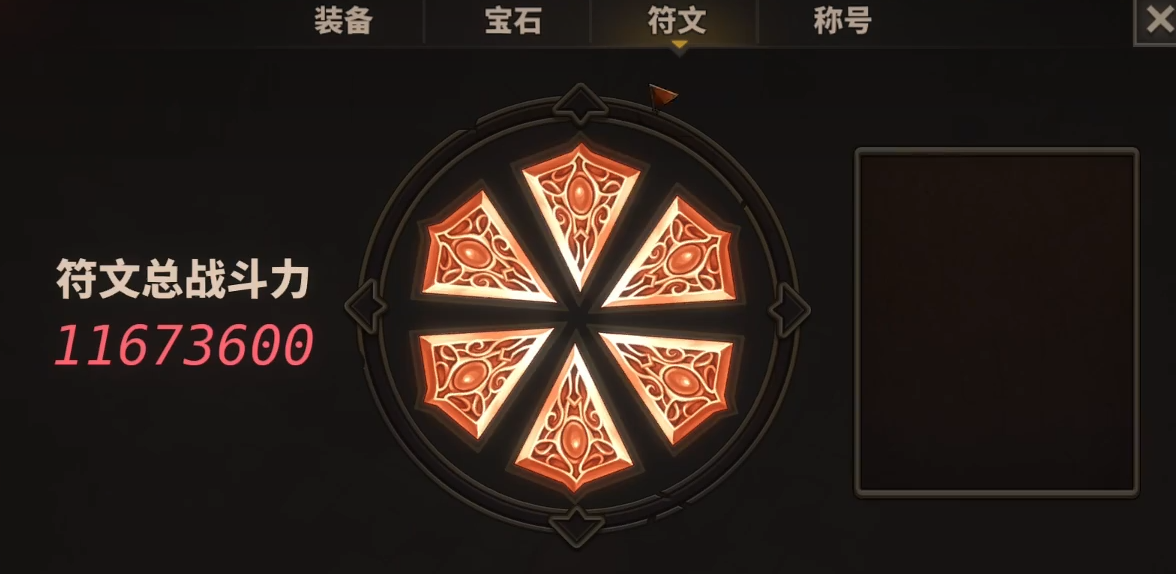Image resolution: width=1176 pixels, height=574 pixels.
Task: Select the upper-left rune slot
Action: pyautogui.click(x=482, y=251)
